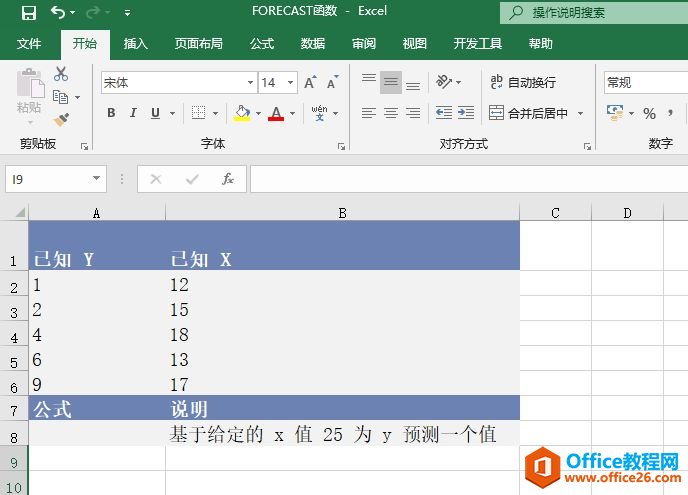Click the accounting number format icon
Viewport: 688px width, 495px height.
pyautogui.click(x=615, y=113)
